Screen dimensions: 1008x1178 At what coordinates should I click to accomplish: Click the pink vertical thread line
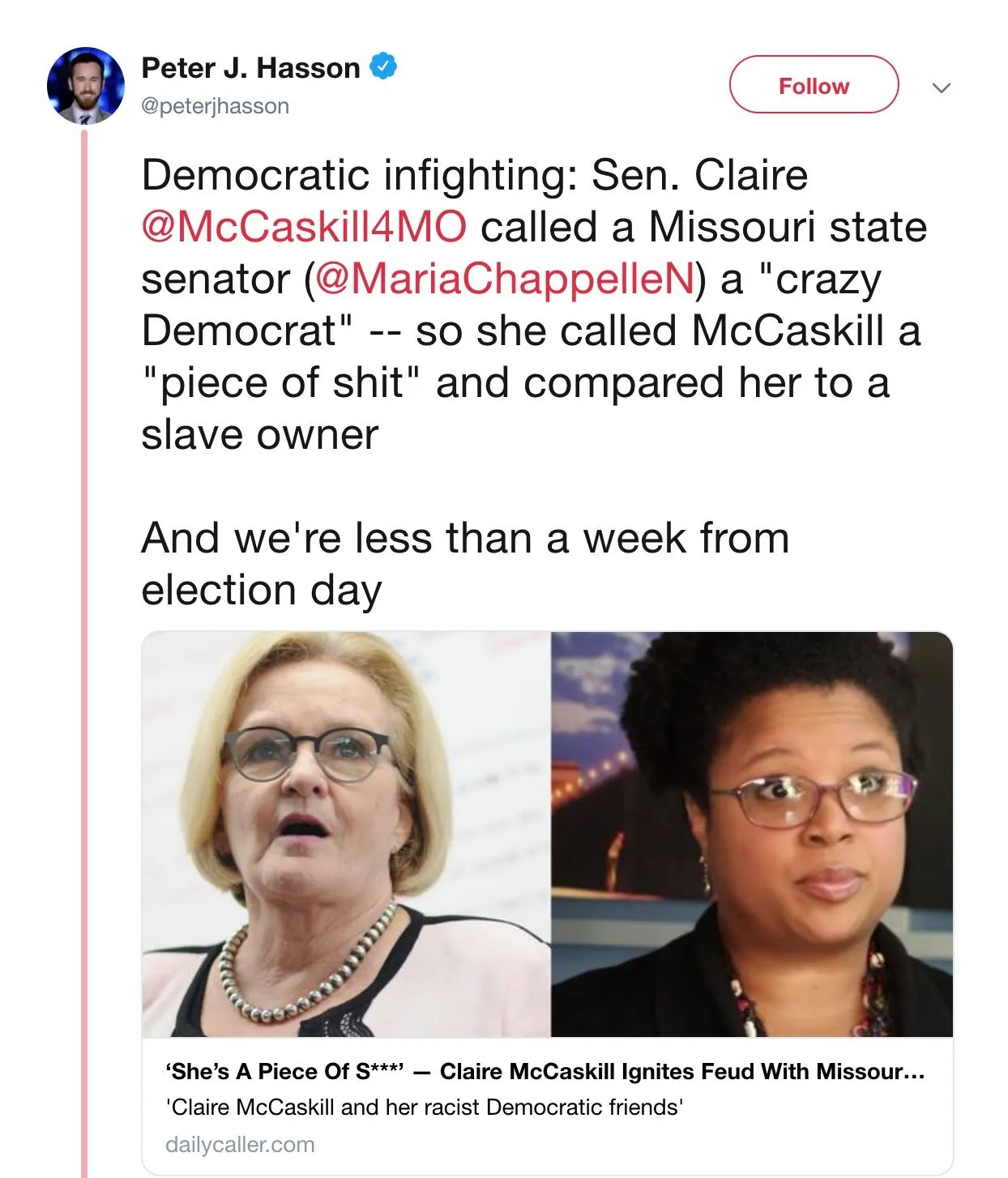(x=84, y=648)
